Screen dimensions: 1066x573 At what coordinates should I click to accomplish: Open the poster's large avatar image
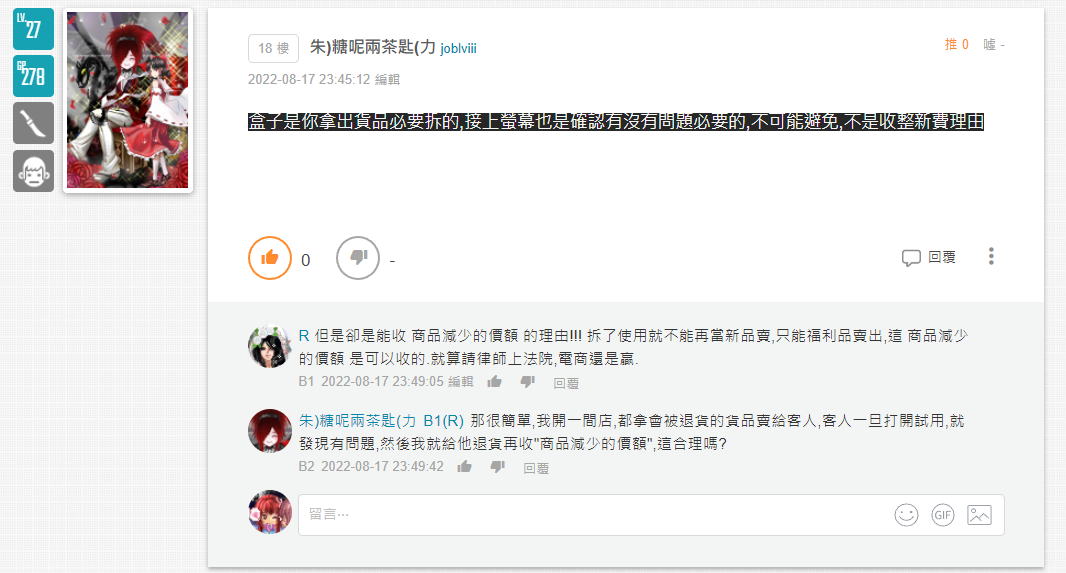(x=128, y=100)
